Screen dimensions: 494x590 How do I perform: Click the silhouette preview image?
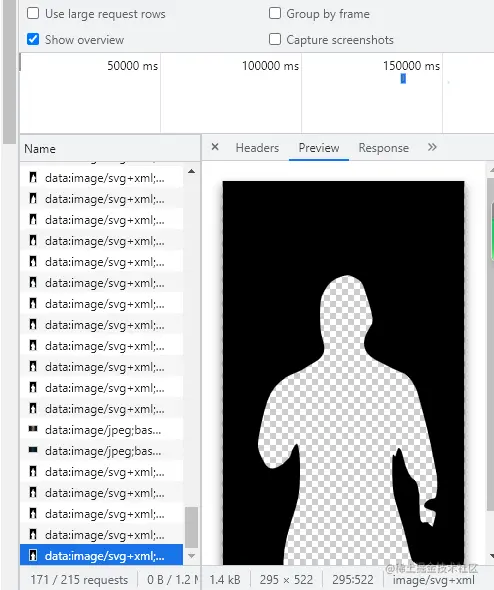343,373
